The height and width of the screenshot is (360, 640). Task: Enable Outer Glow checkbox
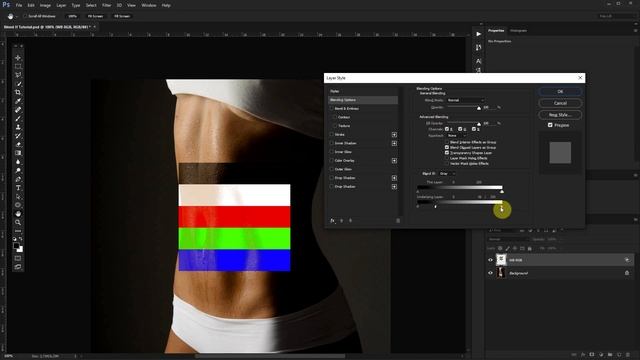[331, 169]
